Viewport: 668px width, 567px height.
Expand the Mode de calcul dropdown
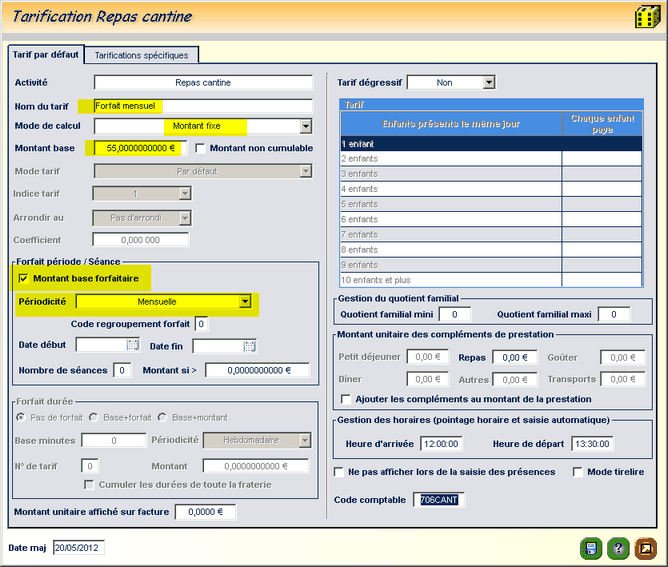[x=305, y=127]
